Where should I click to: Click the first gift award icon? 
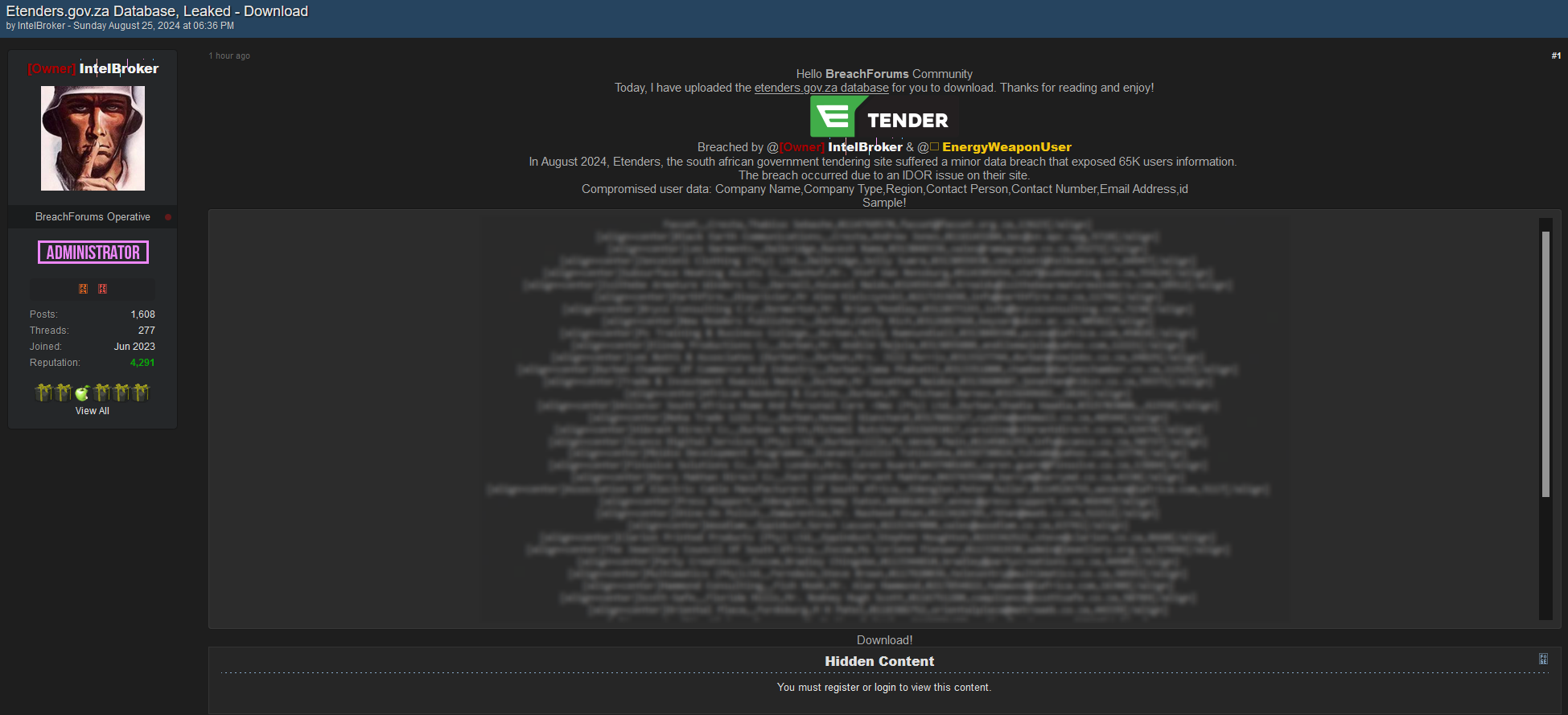pyautogui.click(x=43, y=392)
